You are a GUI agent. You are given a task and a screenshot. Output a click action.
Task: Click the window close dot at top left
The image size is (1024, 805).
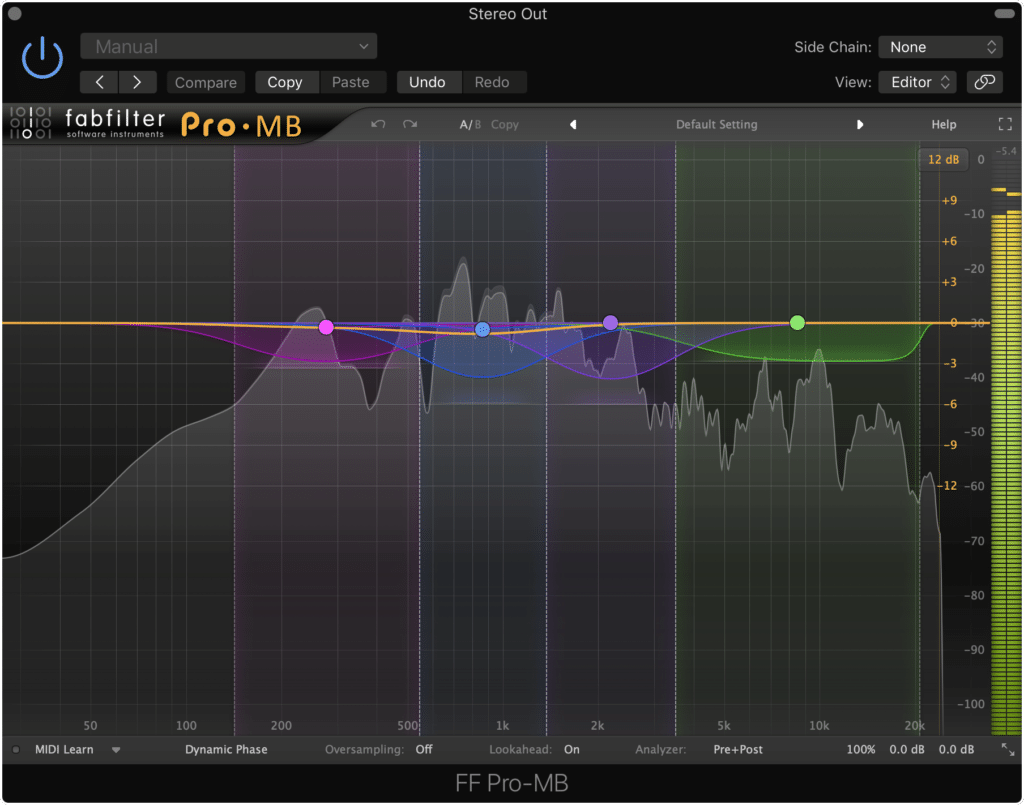coord(15,13)
